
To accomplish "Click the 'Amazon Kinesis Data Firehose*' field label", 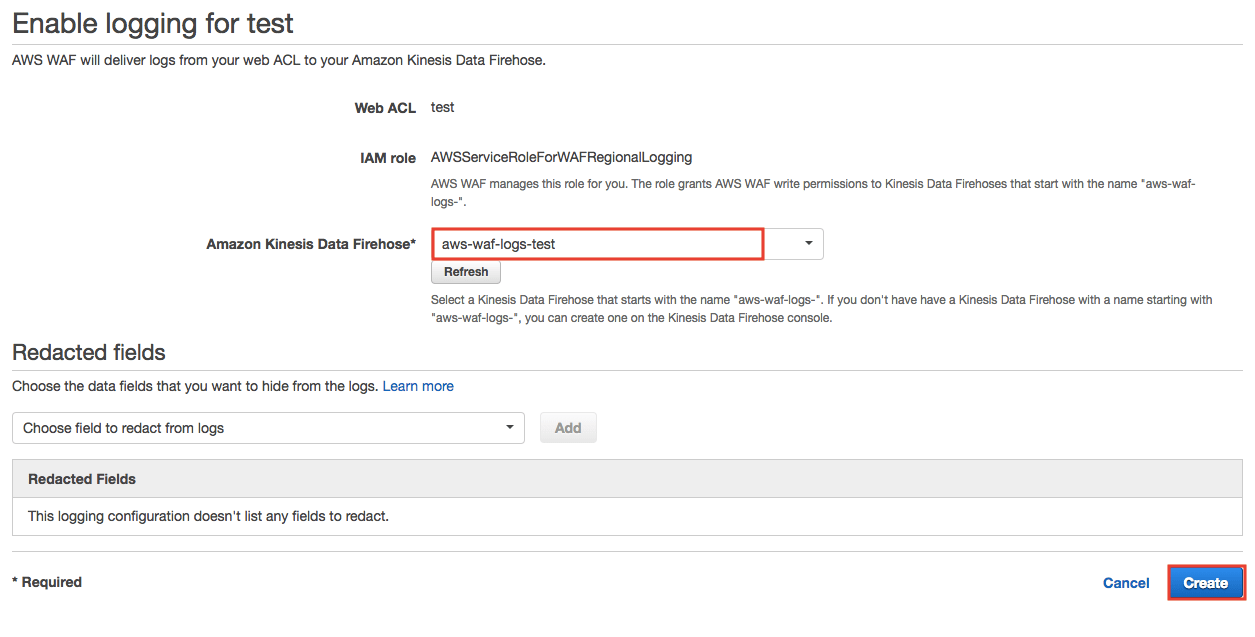I will pyautogui.click(x=311, y=244).
